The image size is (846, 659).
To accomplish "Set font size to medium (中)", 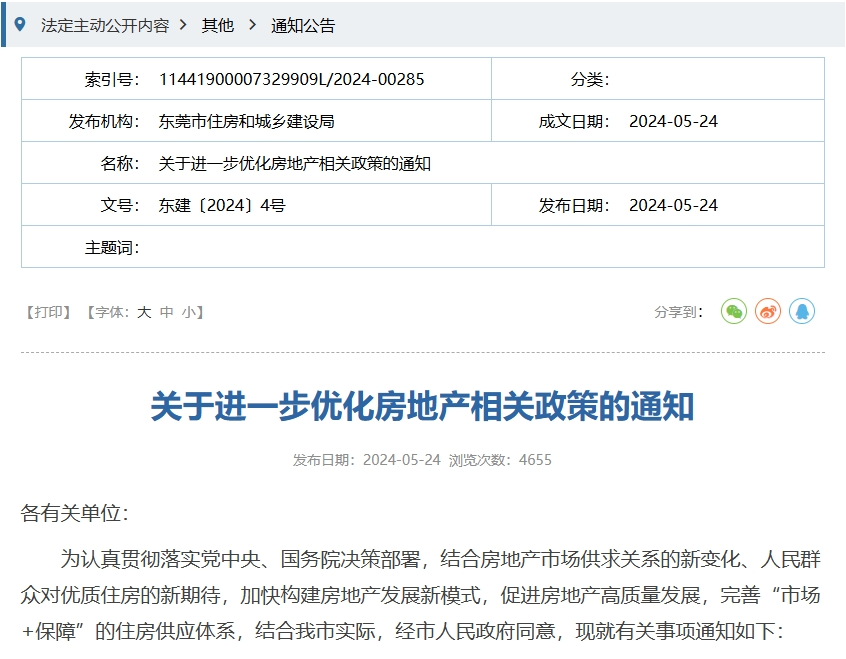I will pos(167,312).
